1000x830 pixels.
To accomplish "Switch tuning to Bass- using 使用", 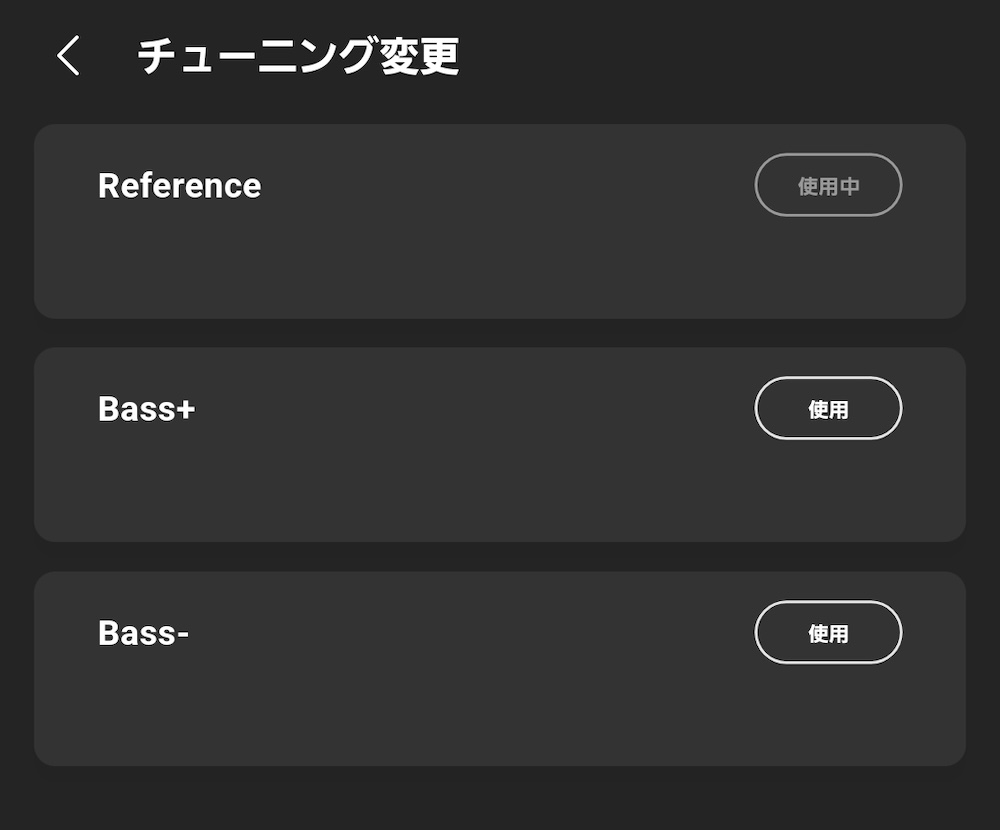I will click(x=828, y=632).
